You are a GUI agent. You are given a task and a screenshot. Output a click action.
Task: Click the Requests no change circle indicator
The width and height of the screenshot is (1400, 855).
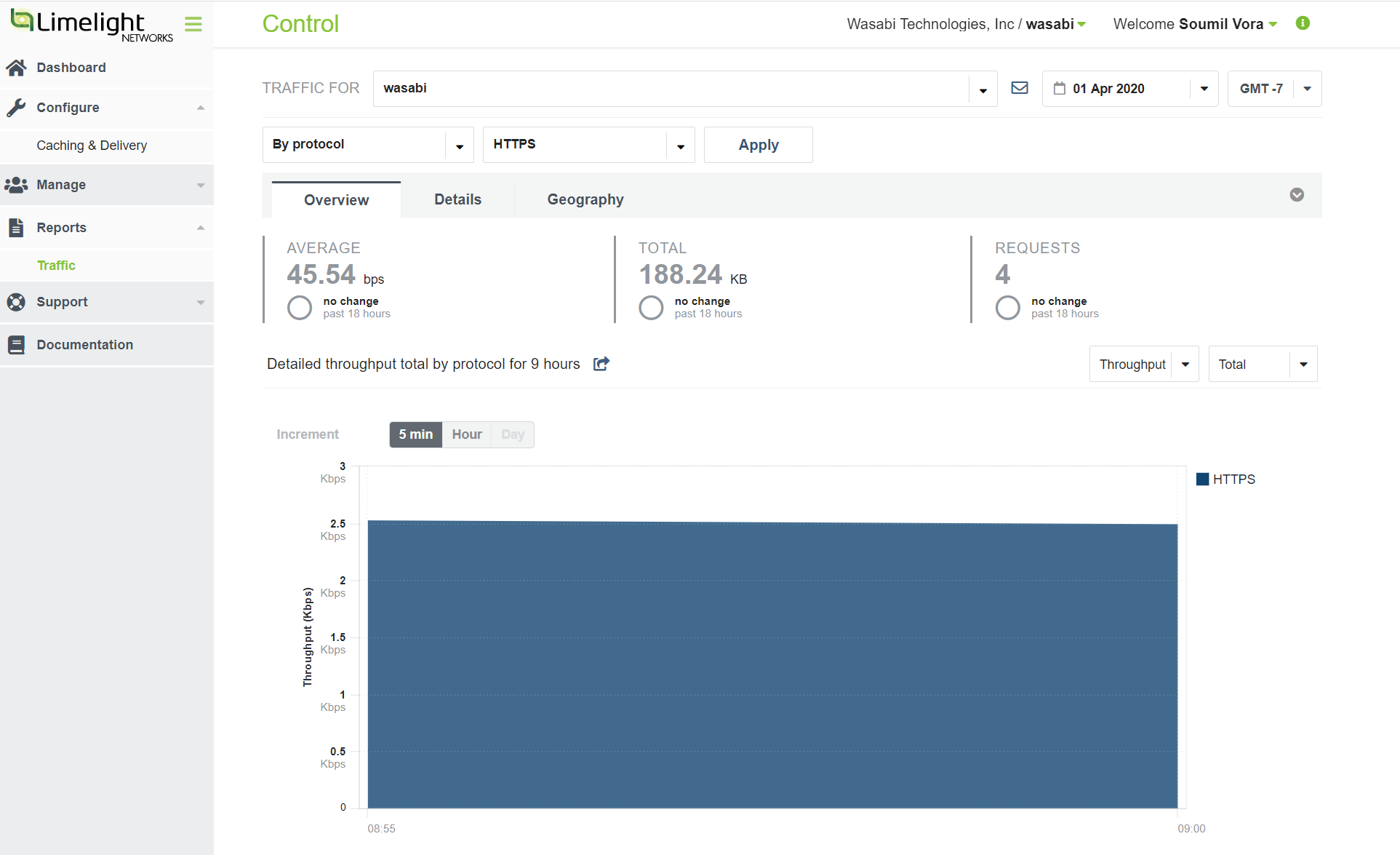(1007, 308)
